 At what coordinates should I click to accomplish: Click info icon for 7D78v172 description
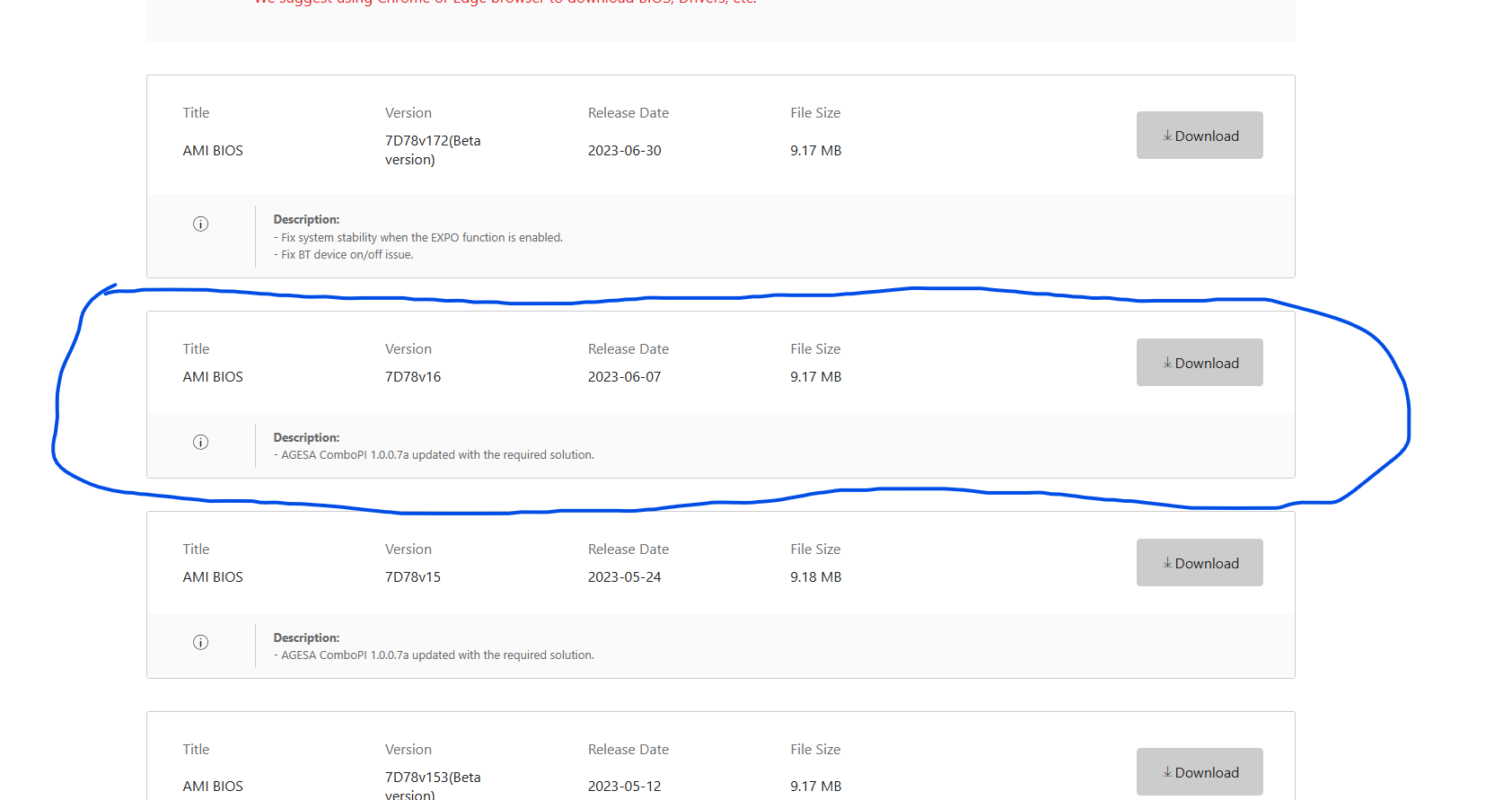pyautogui.click(x=201, y=224)
